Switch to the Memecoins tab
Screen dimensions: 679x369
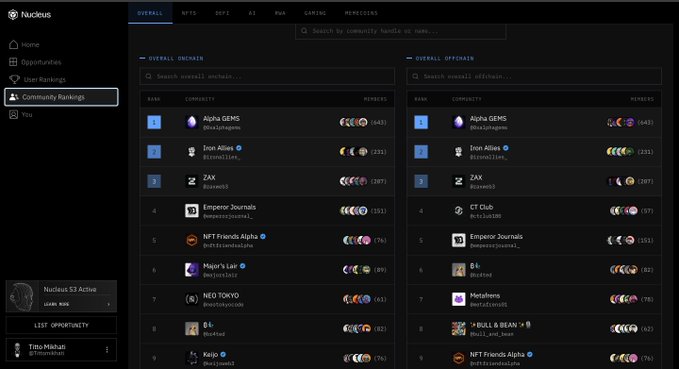(x=361, y=13)
